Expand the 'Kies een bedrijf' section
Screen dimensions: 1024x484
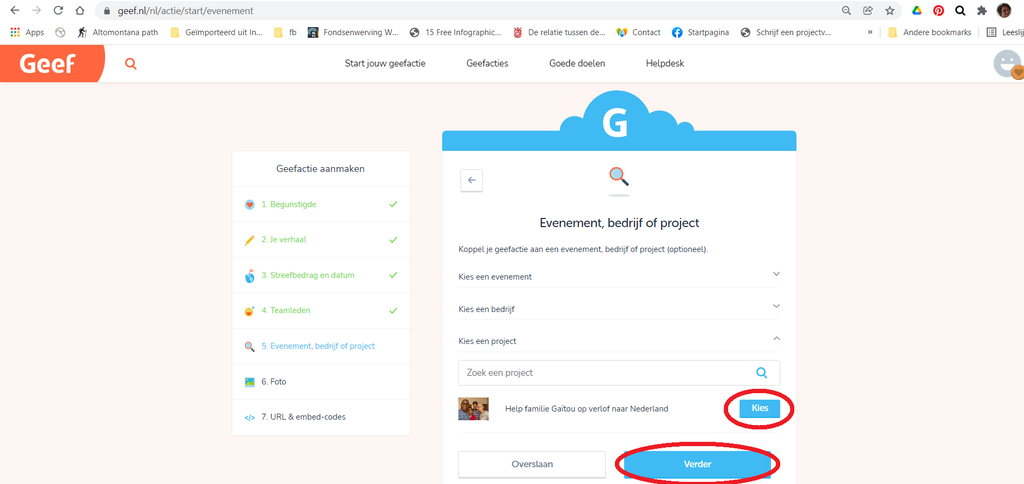[776, 307]
